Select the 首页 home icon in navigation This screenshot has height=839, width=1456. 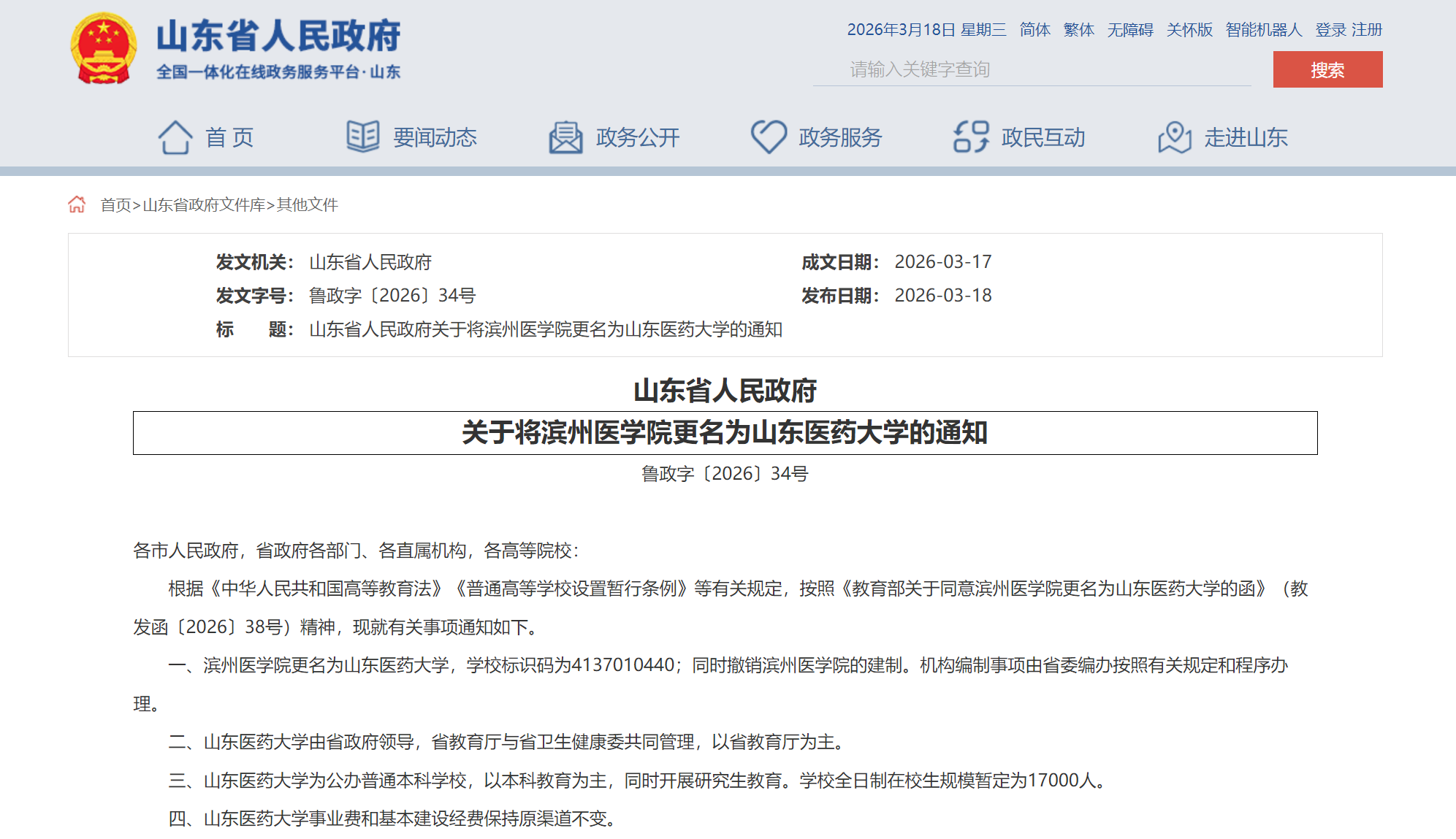pos(175,136)
